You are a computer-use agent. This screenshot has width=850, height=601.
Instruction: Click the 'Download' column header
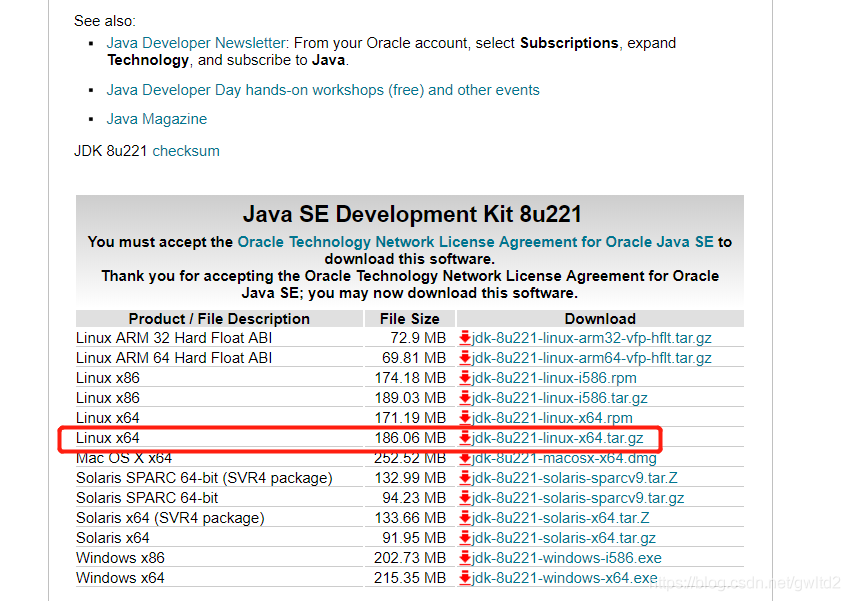coord(600,319)
